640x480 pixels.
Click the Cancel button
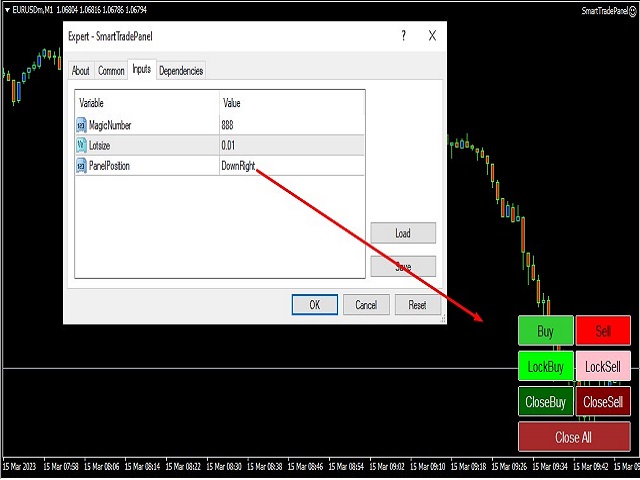tap(366, 304)
